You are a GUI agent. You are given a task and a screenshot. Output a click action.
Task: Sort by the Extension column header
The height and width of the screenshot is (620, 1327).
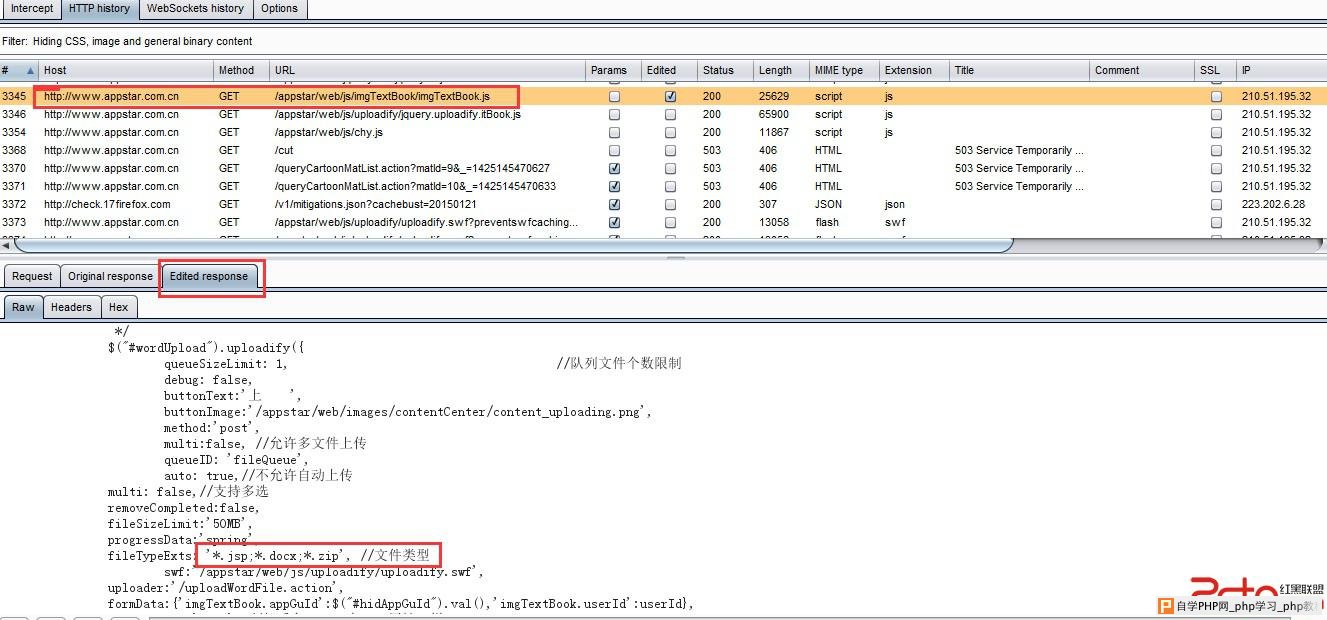click(914, 70)
